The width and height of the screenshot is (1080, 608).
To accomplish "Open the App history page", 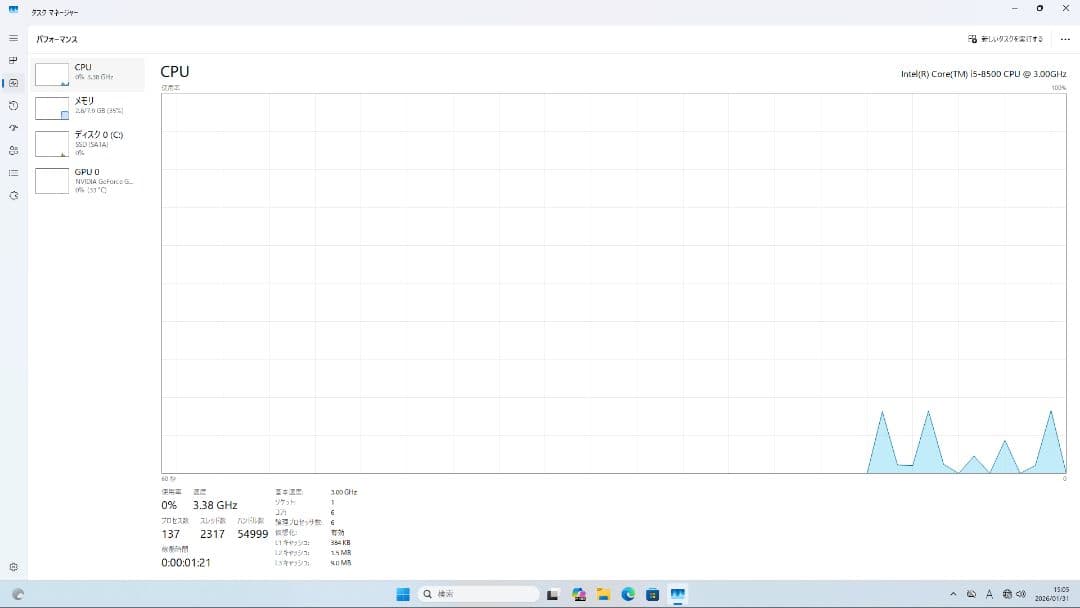I will 13,105.
